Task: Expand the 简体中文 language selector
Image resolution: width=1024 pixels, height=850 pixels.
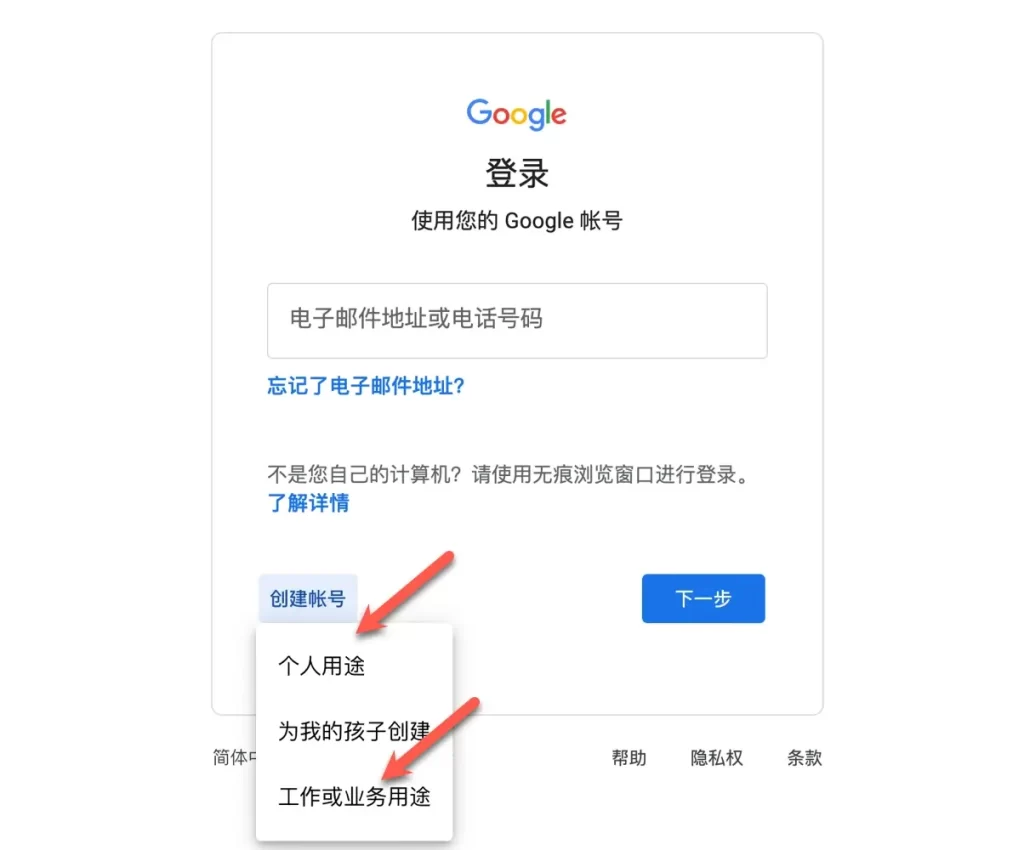Action: click(234, 757)
